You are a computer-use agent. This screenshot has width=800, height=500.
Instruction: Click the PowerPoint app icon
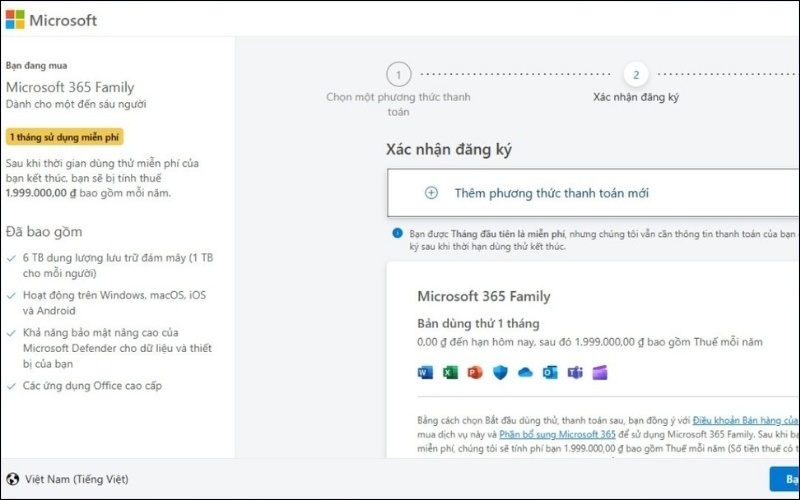click(474, 373)
